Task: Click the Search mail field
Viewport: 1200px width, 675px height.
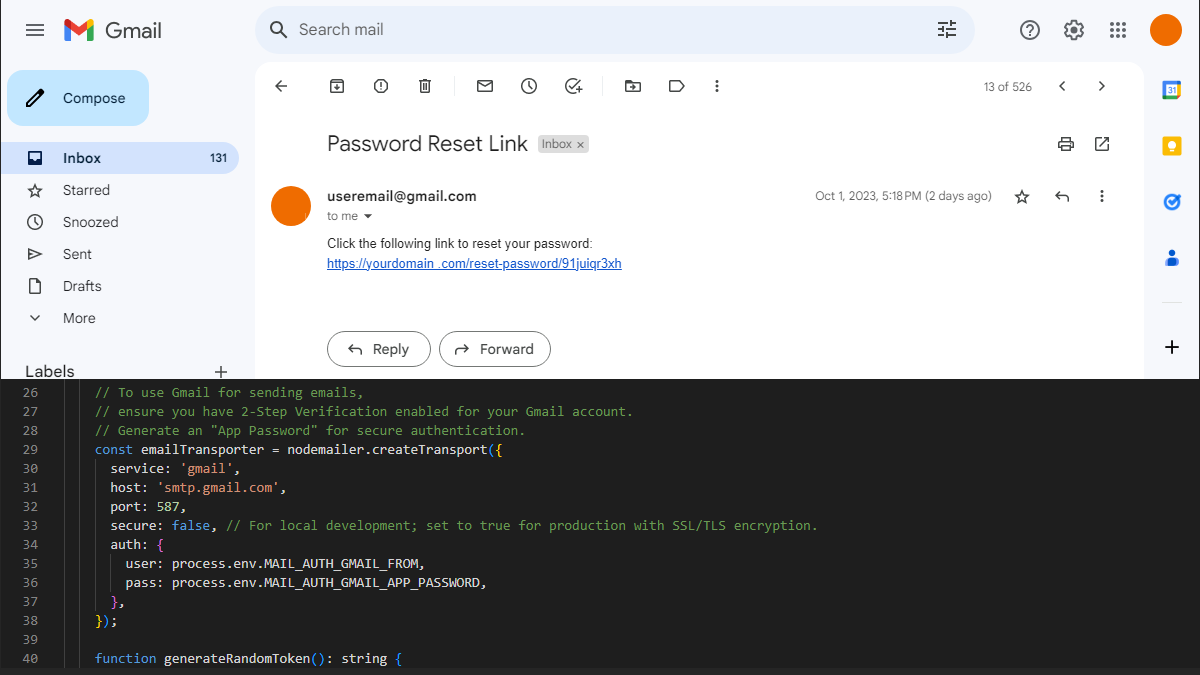Action: coord(600,30)
